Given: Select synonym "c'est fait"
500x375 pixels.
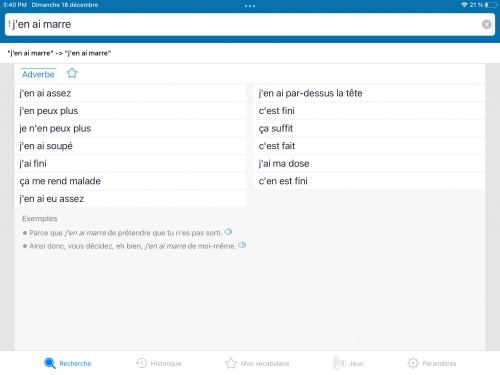Looking at the screenshot, I should 369,146.
